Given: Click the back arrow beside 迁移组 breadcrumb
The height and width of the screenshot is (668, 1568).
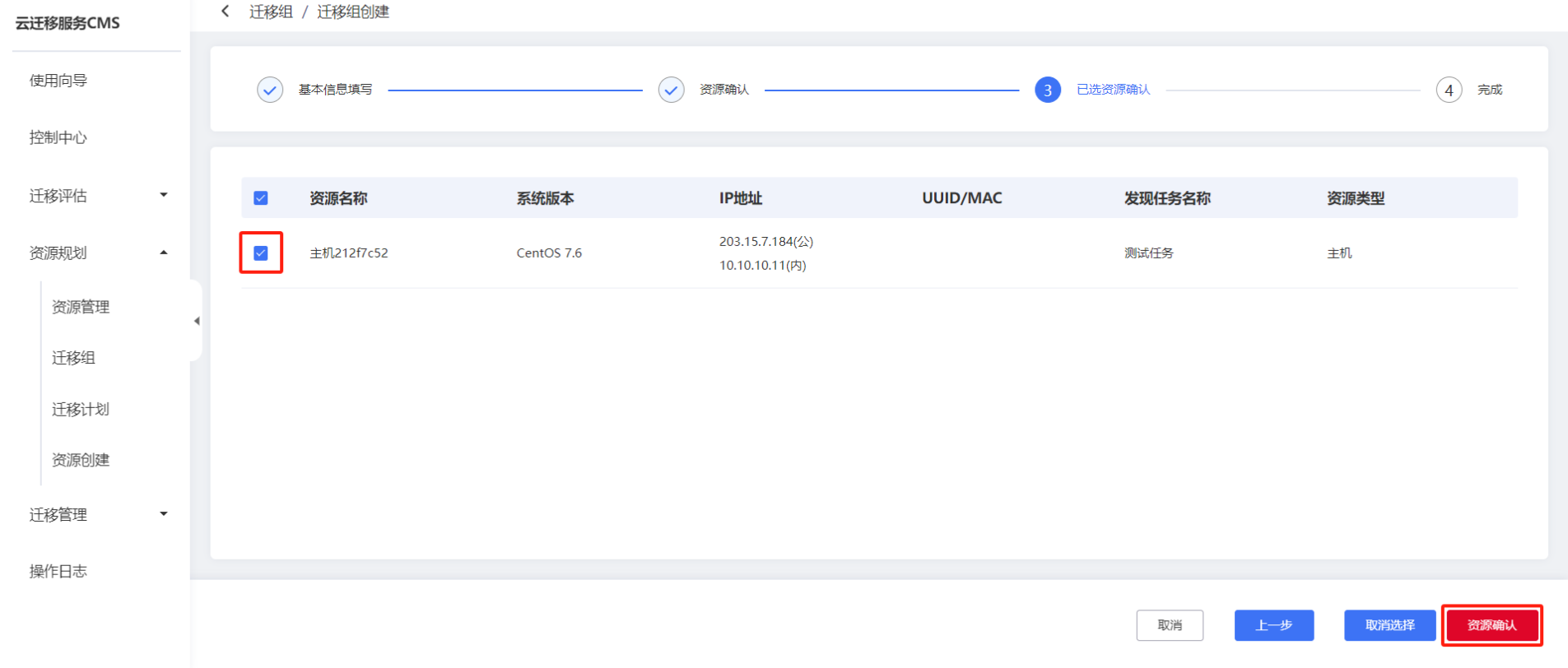Looking at the screenshot, I should pos(226,12).
